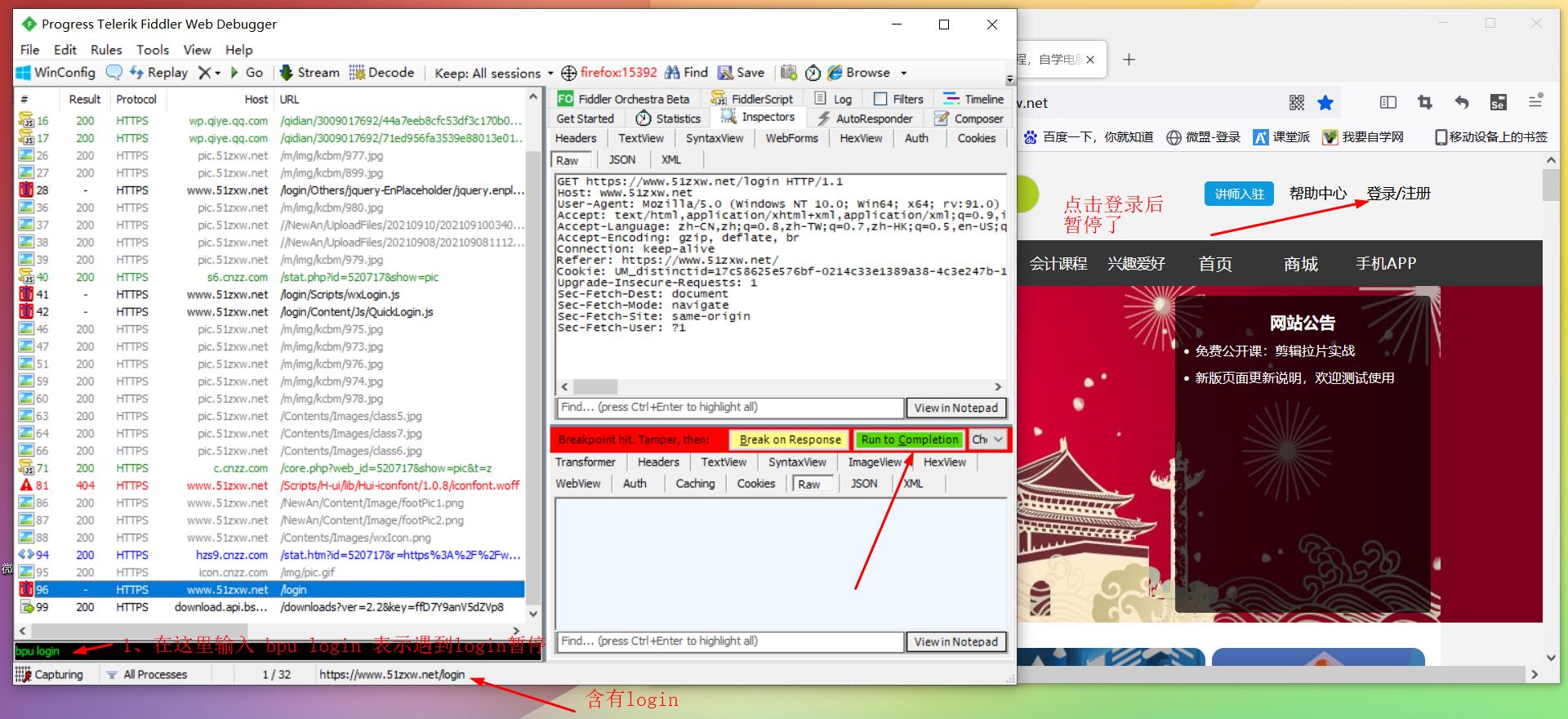Viewport: 1568px width, 719px height.
Task: Select session 96 with URL /login
Action: (270, 589)
